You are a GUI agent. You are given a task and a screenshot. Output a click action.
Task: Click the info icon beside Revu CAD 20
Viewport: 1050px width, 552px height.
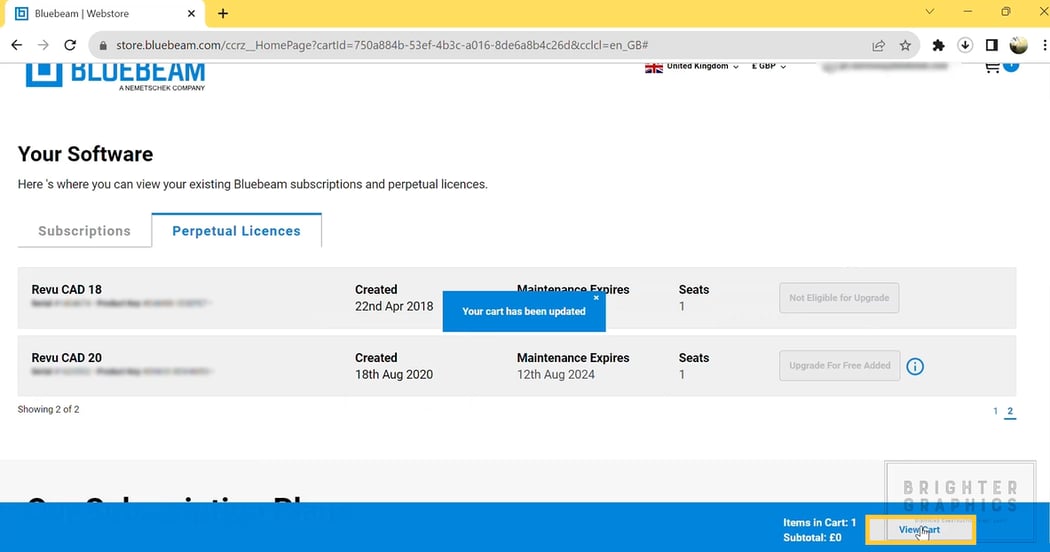[x=915, y=366]
